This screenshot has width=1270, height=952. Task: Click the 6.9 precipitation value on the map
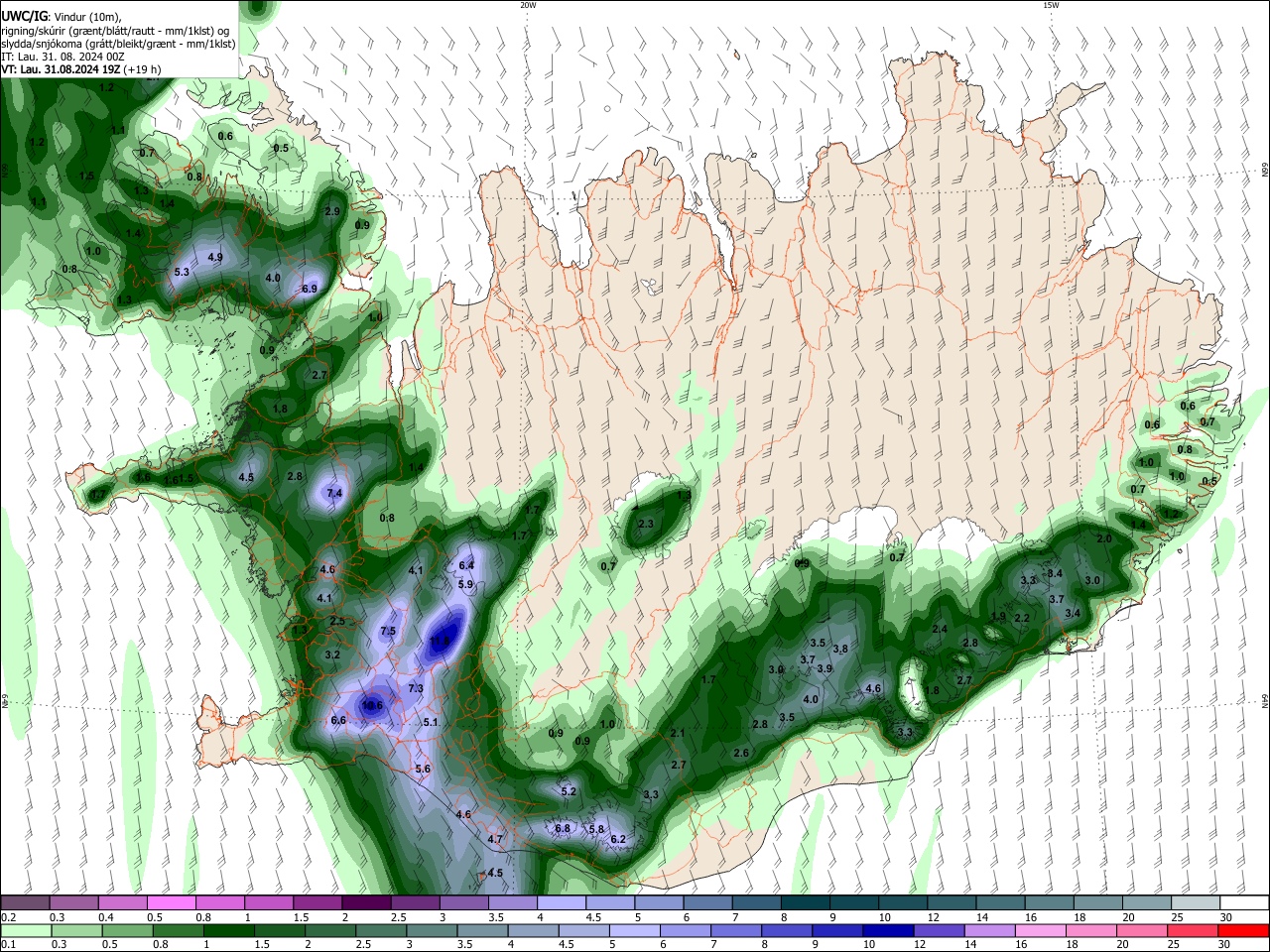coord(309,290)
